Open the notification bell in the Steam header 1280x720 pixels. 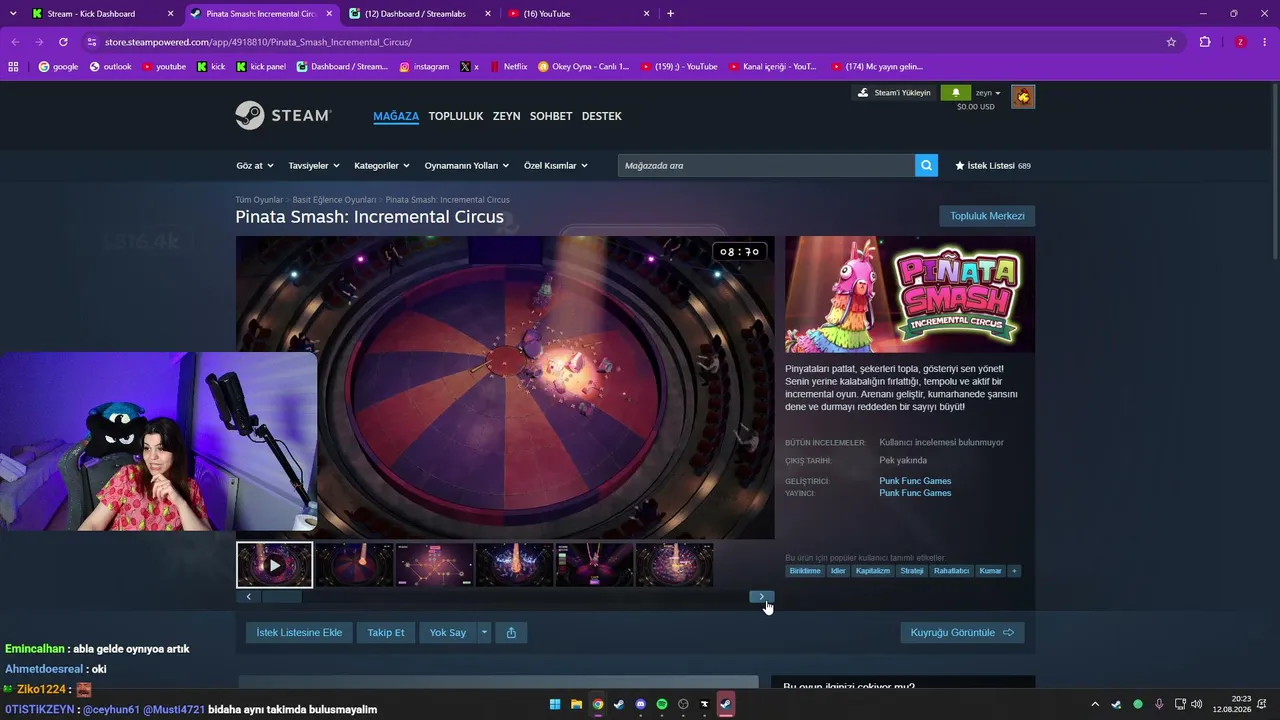pyautogui.click(x=956, y=93)
